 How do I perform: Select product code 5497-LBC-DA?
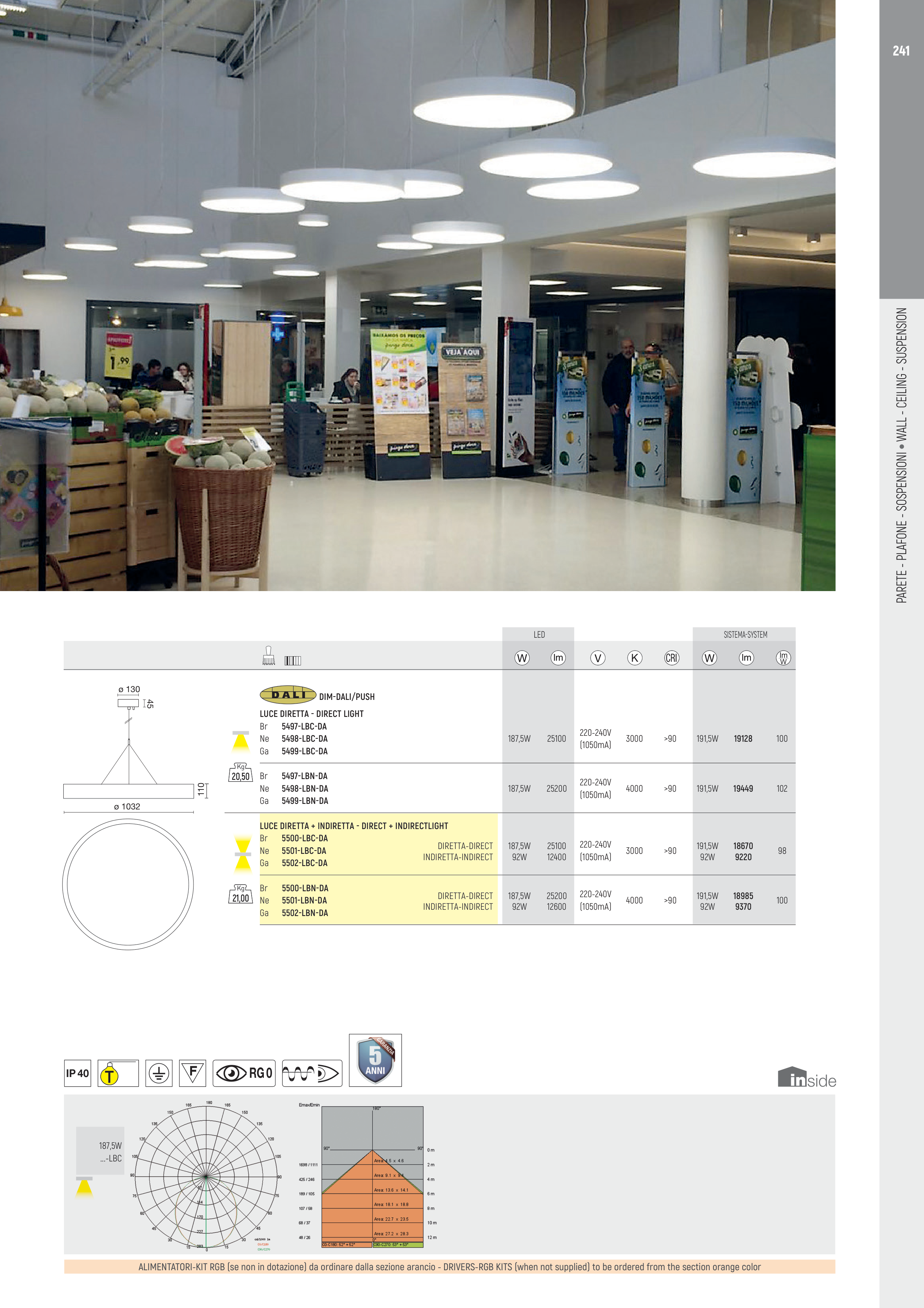pyautogui.click(x=304, y=726)
